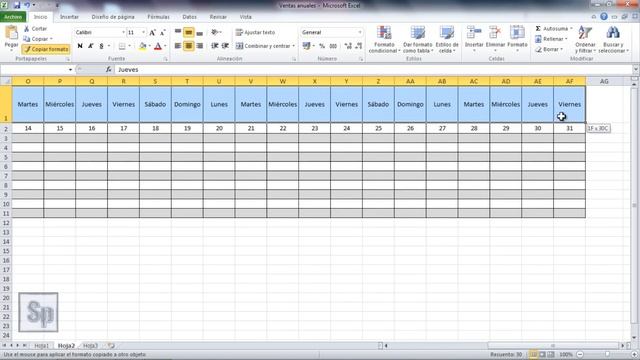Apply accounting number format
The width and height of the screenshot is (640, 360).
pos(307,46)
